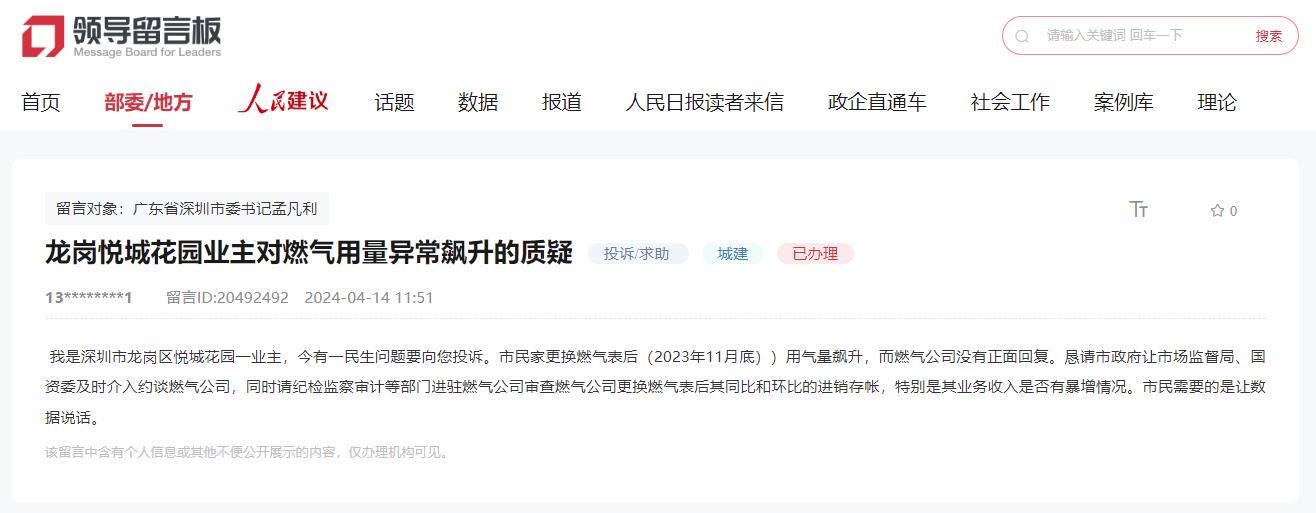Click the red 搜索 search button
The height and width of the screenshot is (513, 1316).
[1269, 36]
